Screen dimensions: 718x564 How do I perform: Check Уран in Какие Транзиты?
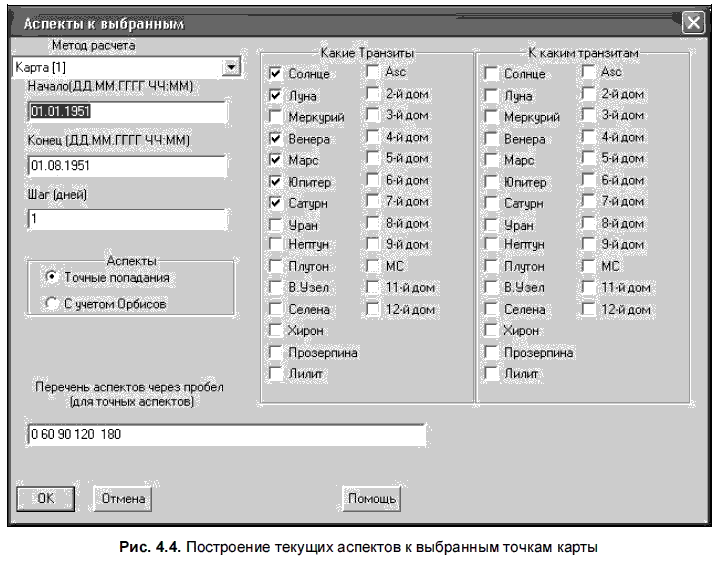pos(276,225)
